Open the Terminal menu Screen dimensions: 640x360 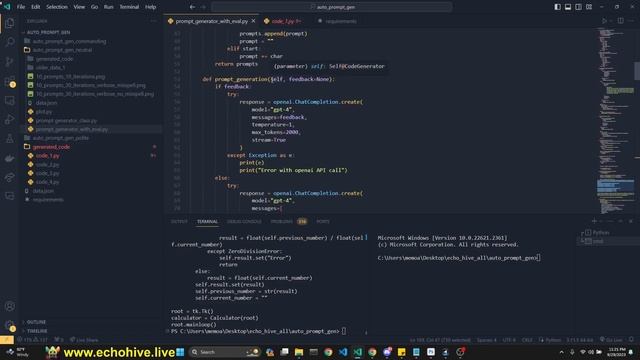129,7
